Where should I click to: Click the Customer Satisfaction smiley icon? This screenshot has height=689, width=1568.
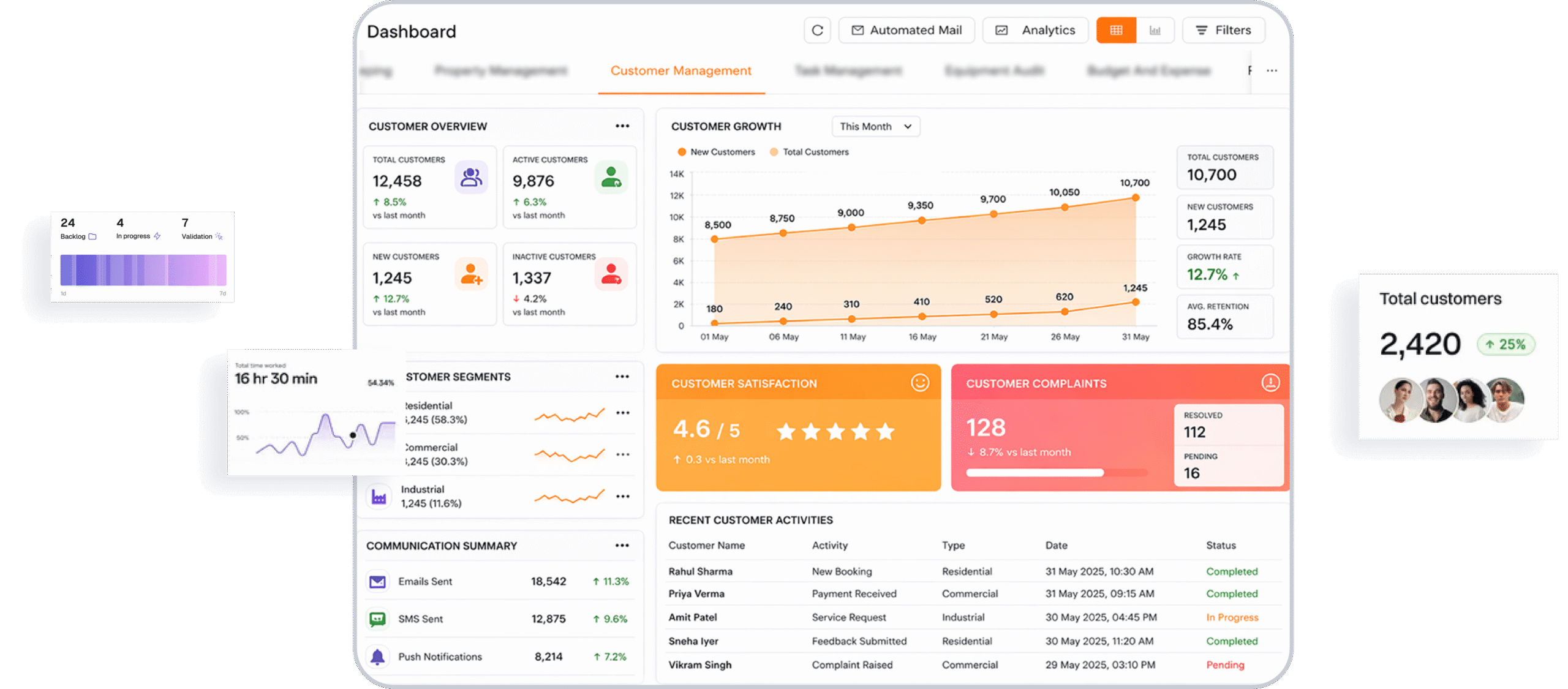[919, 383]
